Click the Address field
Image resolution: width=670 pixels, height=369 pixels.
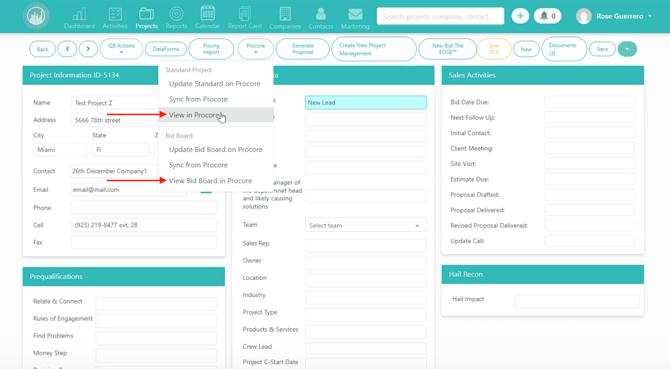pos(115,120)
